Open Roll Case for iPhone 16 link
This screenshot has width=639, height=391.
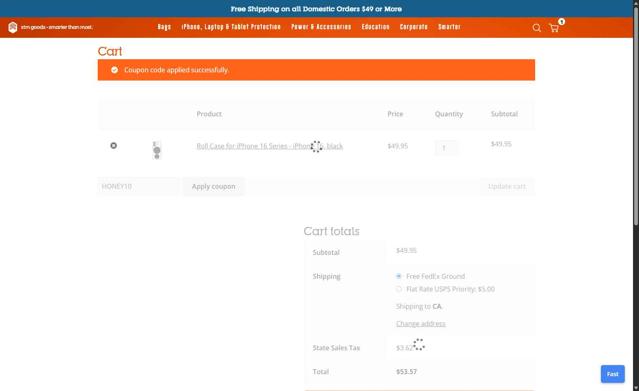click(x=270, y=146)
